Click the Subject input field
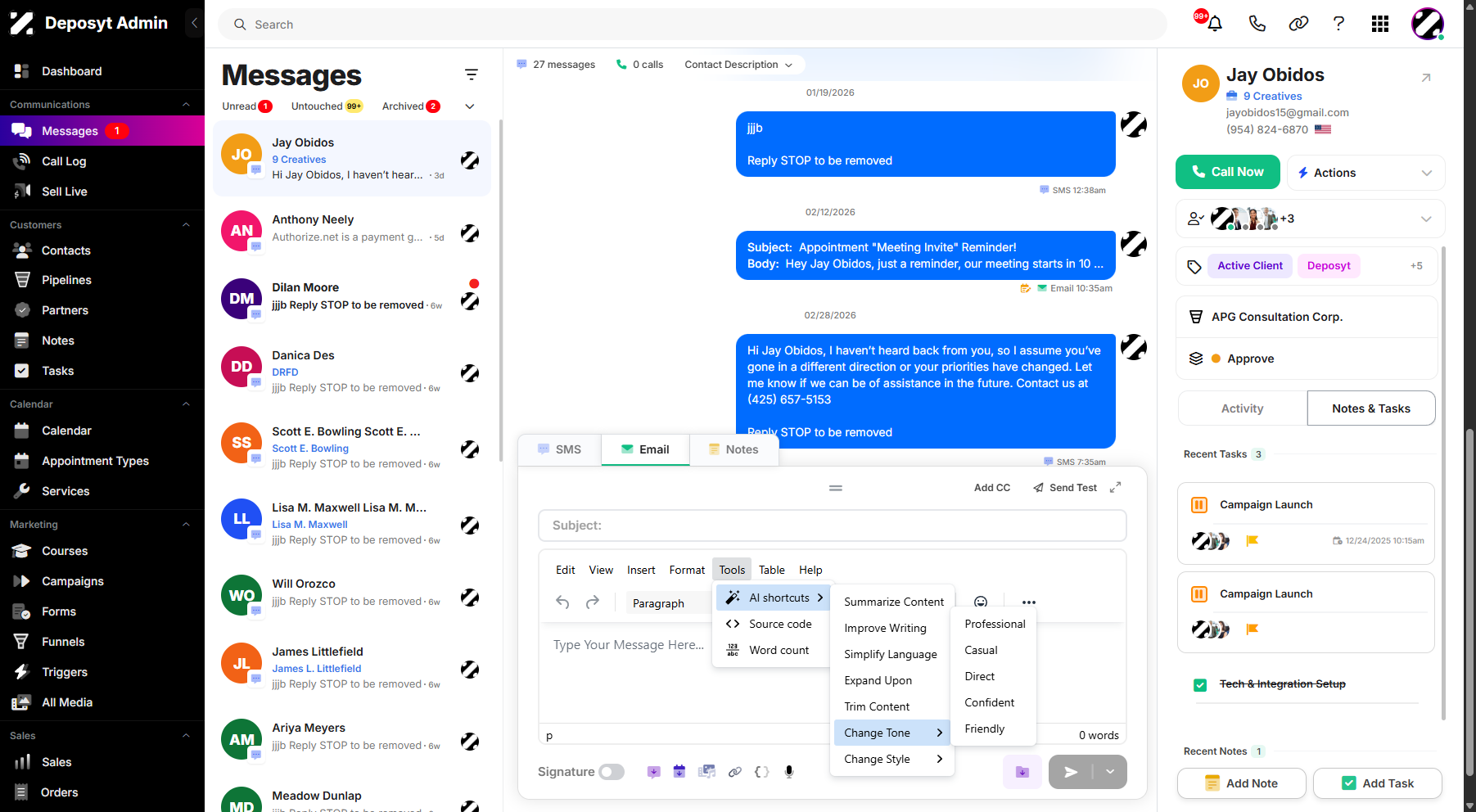This screenshot has width=1476, height=812. pyautogui.click(x=833, y=526)
